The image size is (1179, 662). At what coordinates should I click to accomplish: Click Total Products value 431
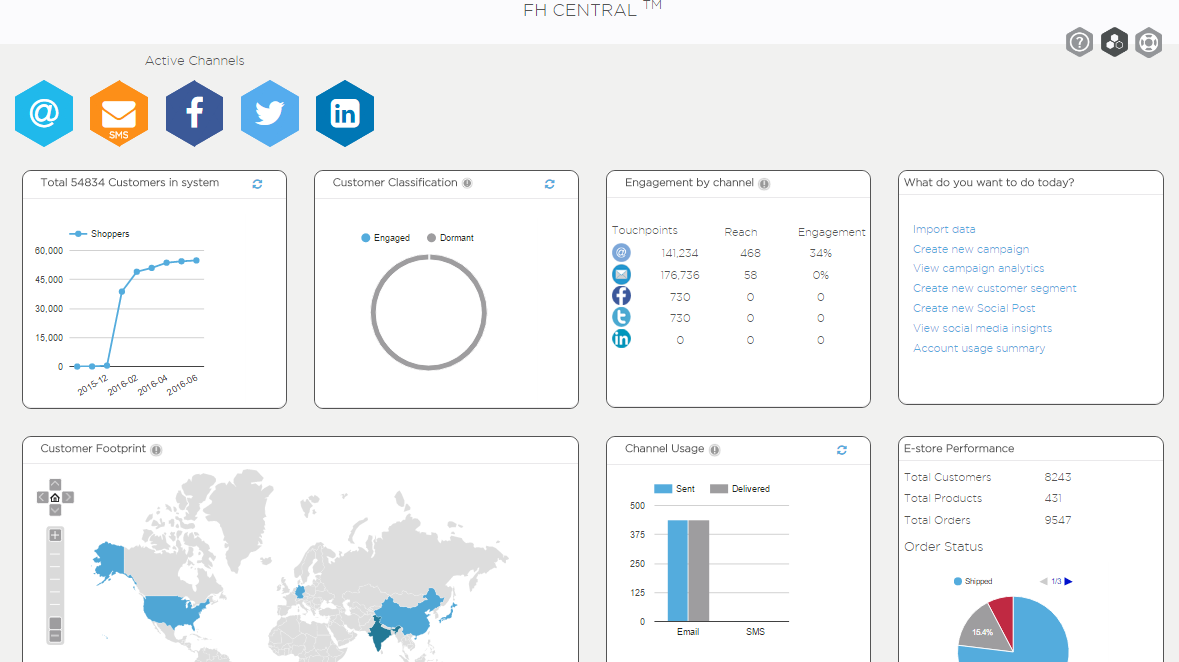pos(1053,498)
